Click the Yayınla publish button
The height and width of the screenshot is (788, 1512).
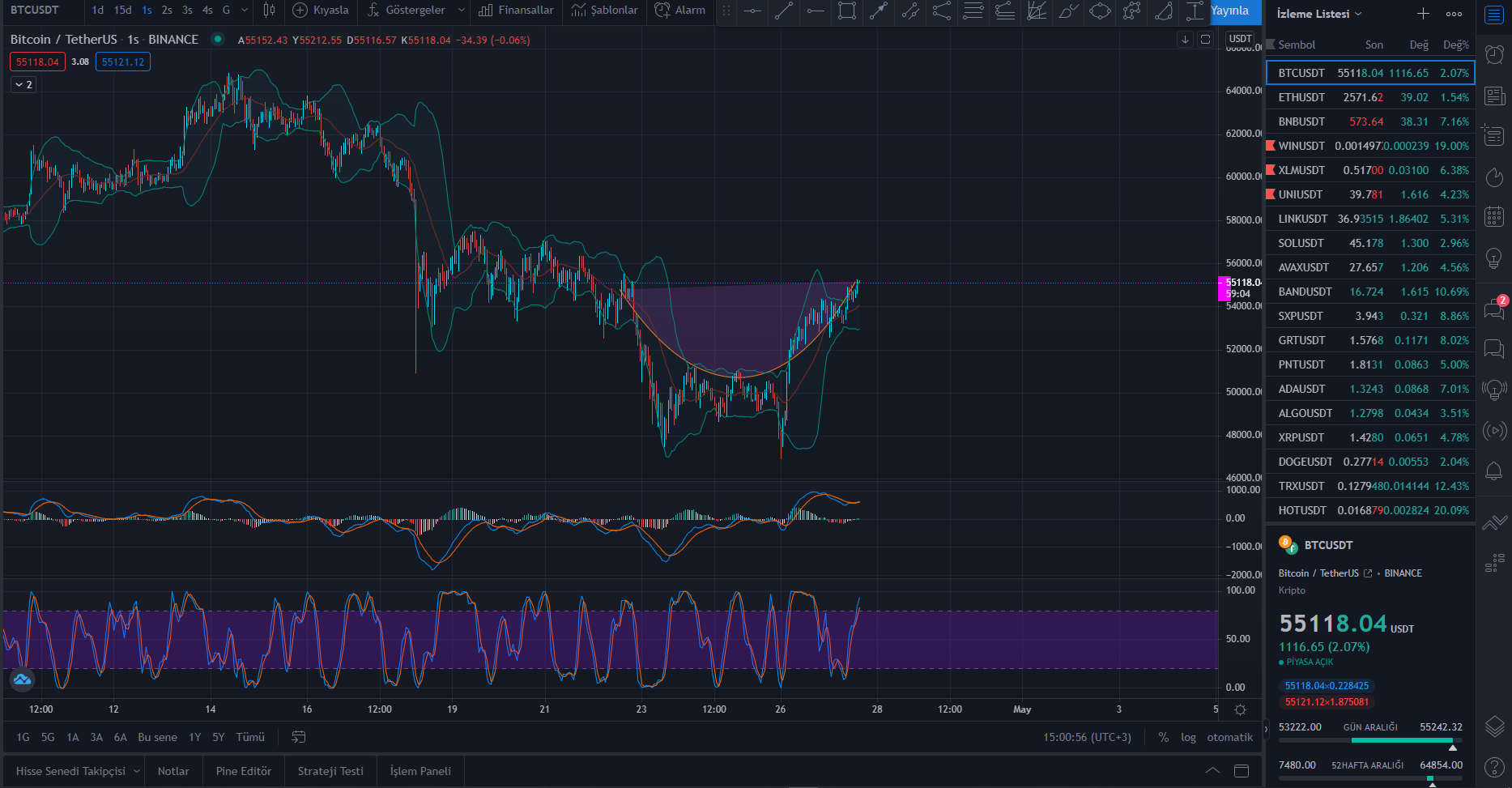point(1235,11)
